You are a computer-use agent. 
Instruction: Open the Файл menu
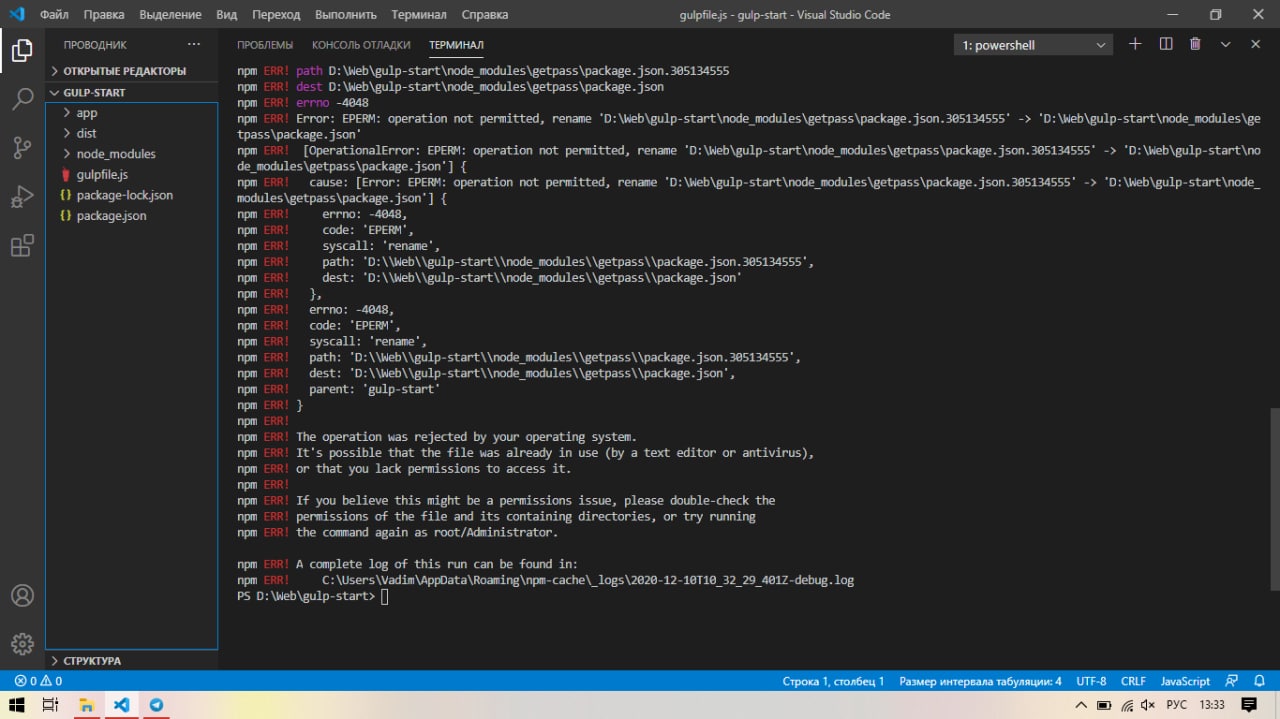[54, 15]
